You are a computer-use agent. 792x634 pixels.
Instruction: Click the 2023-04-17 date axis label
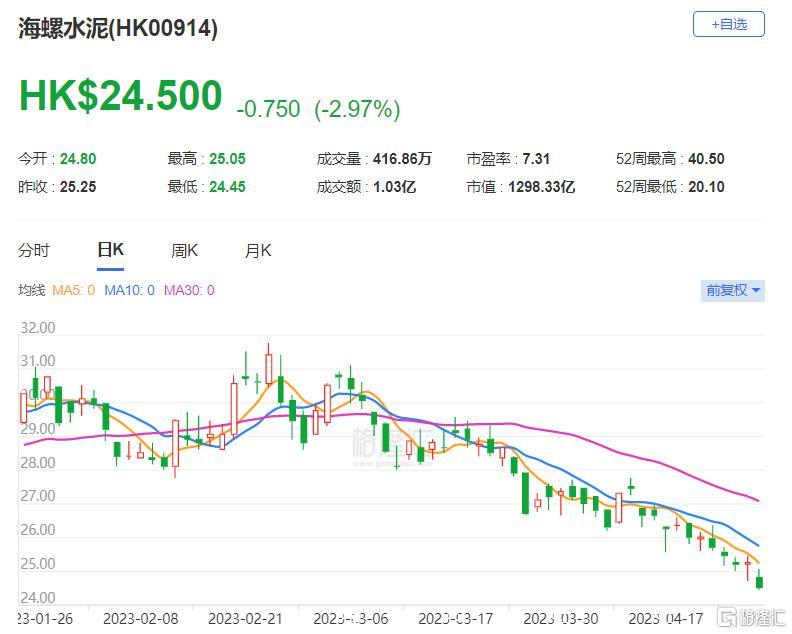point(665,618)
